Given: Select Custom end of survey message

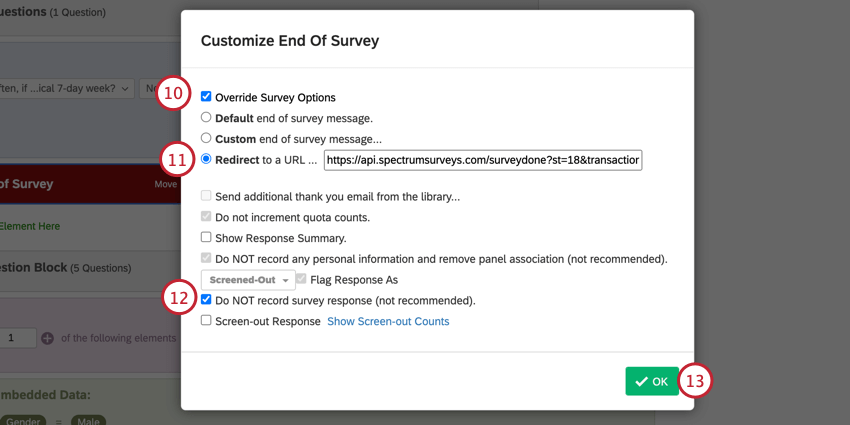Looking at the screenshot, I should [206, 139].
